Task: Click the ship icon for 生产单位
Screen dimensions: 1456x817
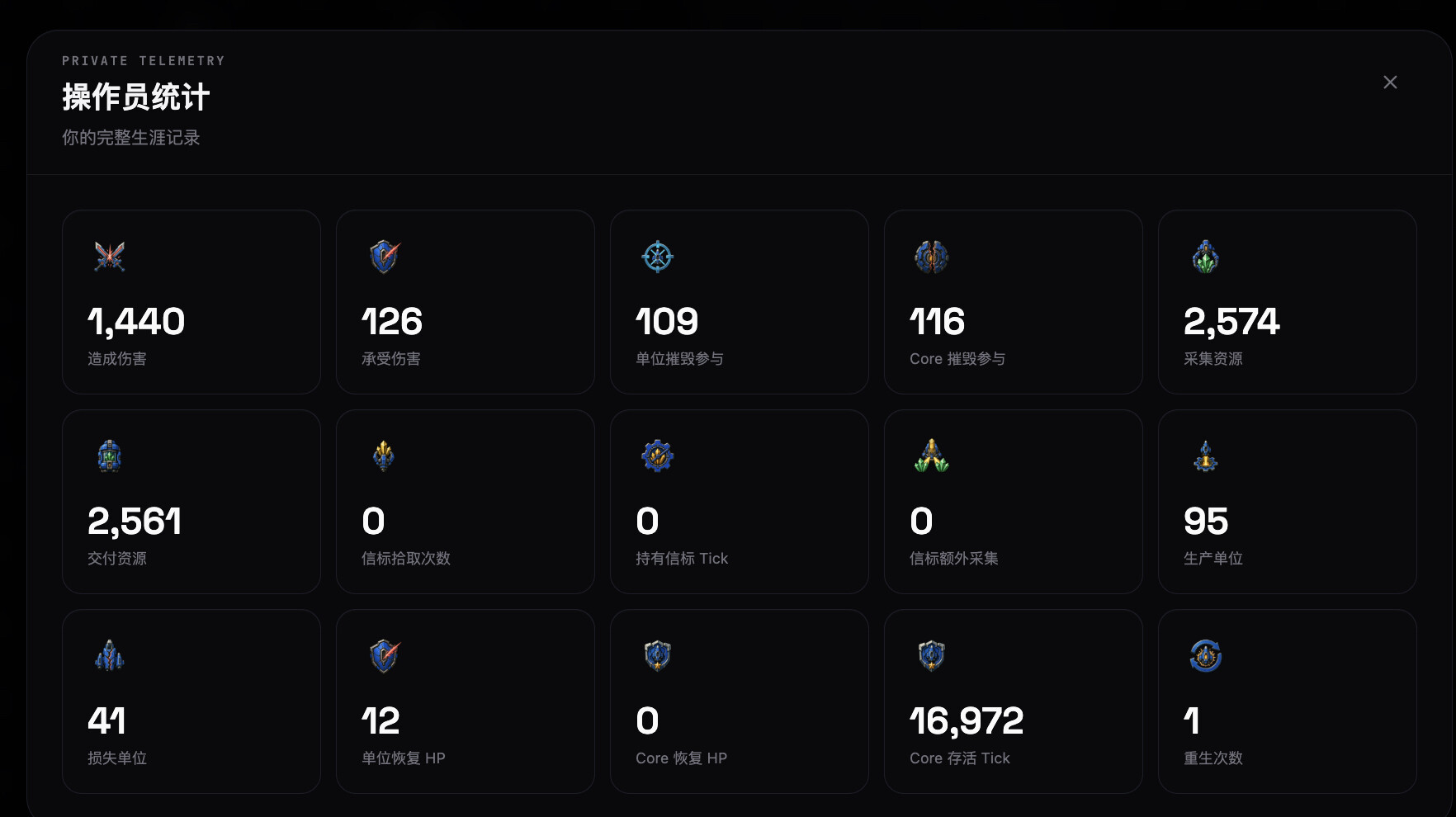Action: pyautogui.click(x=1205, y=456)
